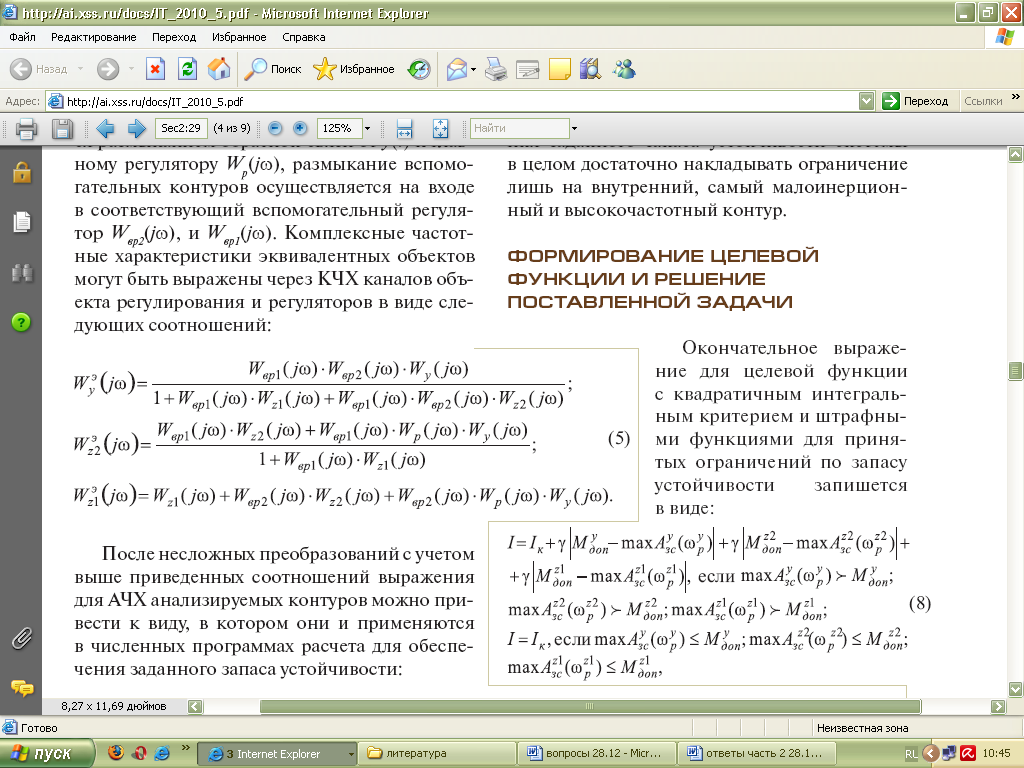Open the Search binoculars panel in sidebar
The height and width of the screenshot is (768, 1024).
pyautogui.click(x=22, y=272)
